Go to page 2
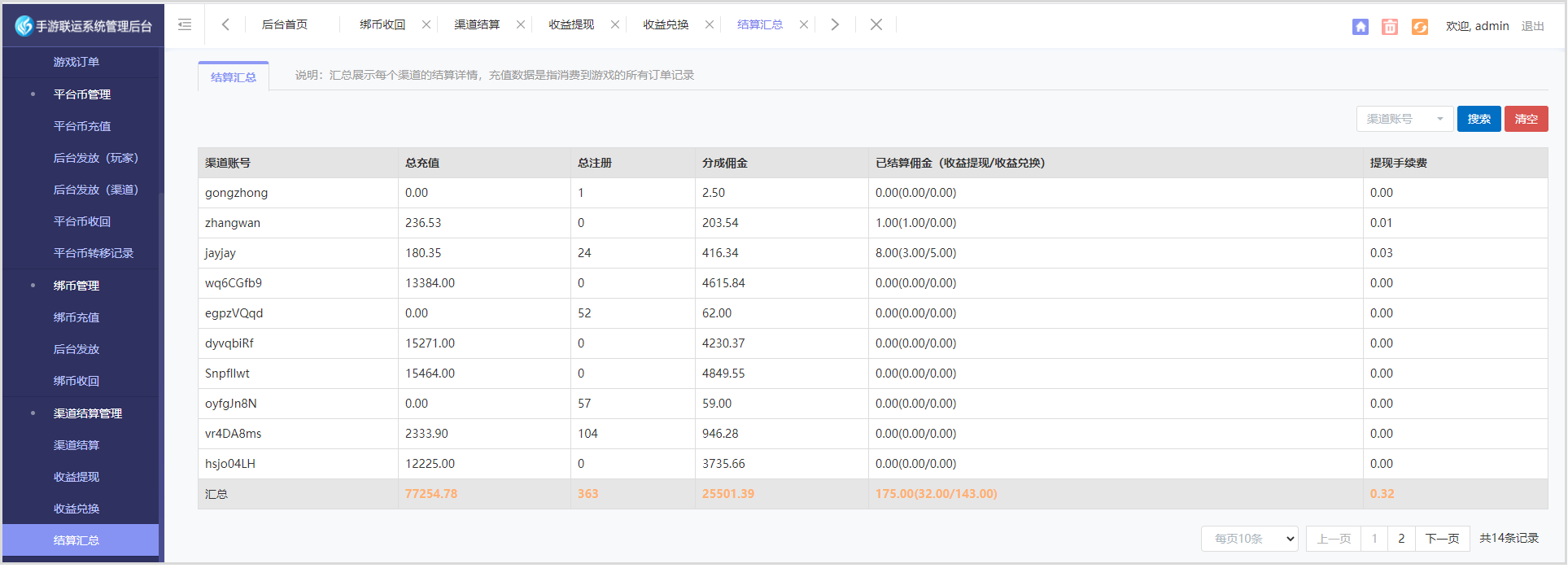 (x=1401, y=539)
